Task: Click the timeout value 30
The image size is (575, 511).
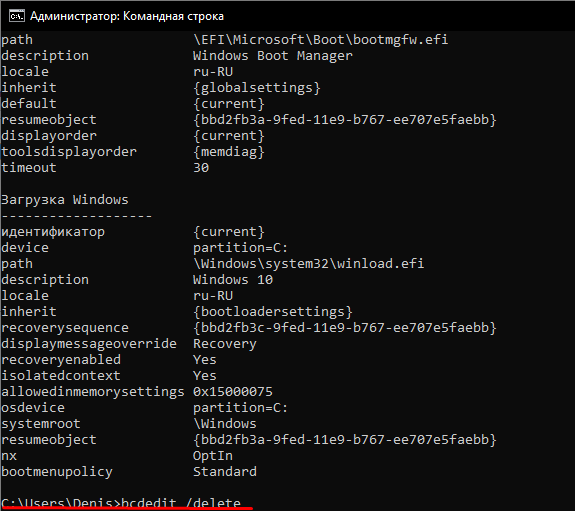Action: [x=201, y=168]
